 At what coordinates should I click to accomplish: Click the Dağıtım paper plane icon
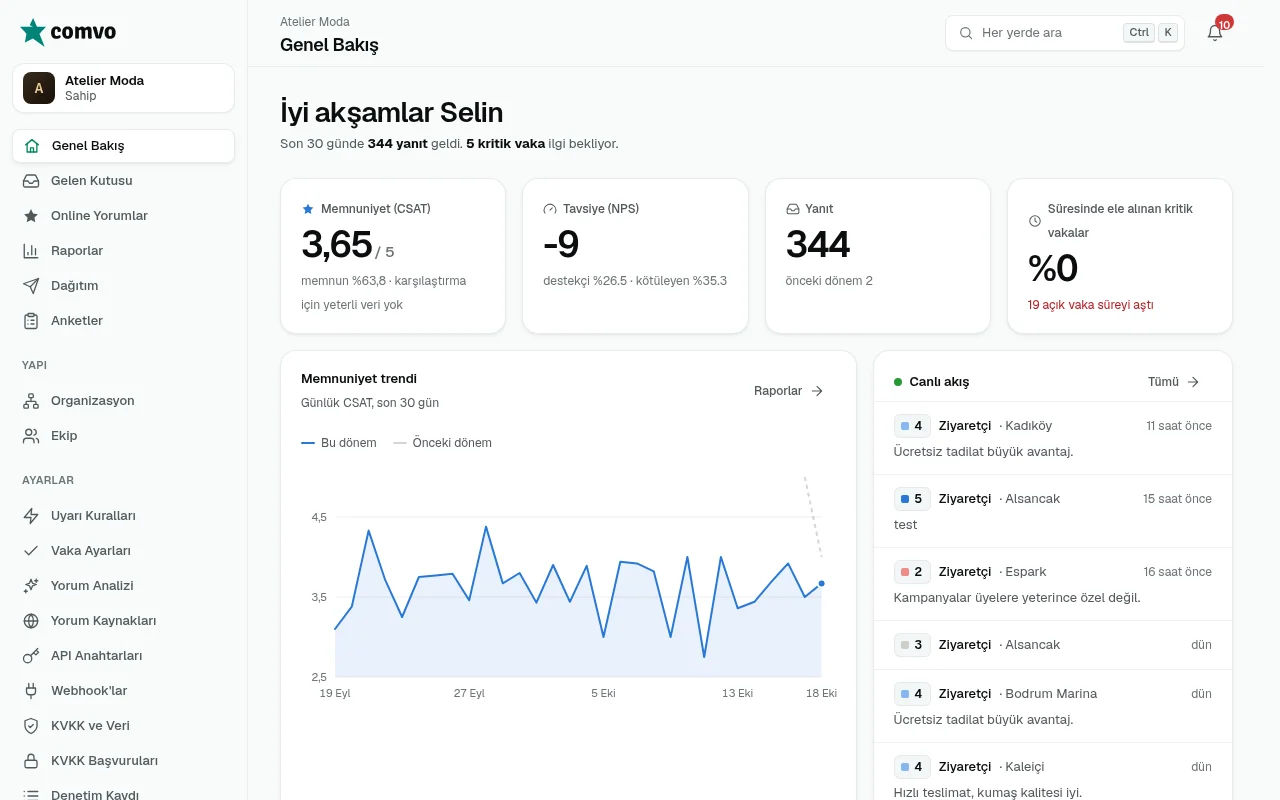coord(32,286)
